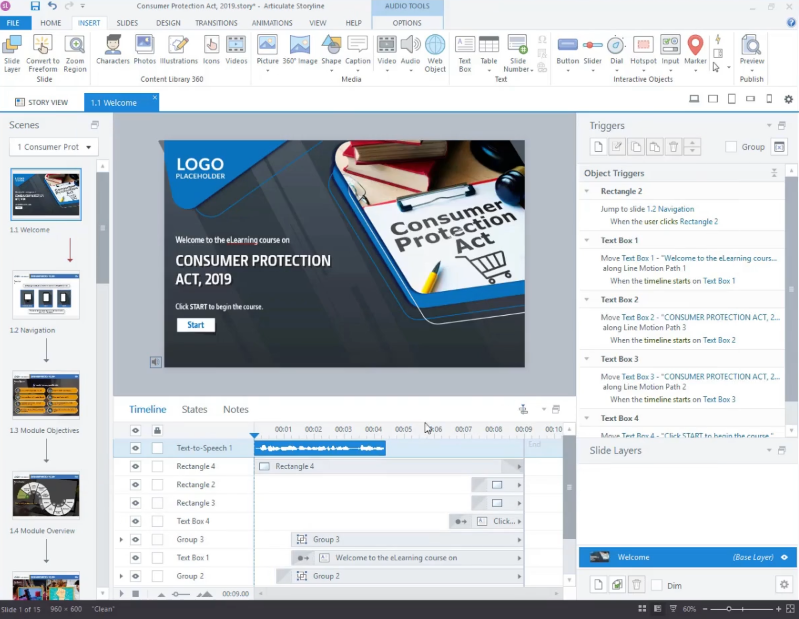Hide Text-to-Speech 1 in timeline
799x619 pixels.
(x=136, y=448)
